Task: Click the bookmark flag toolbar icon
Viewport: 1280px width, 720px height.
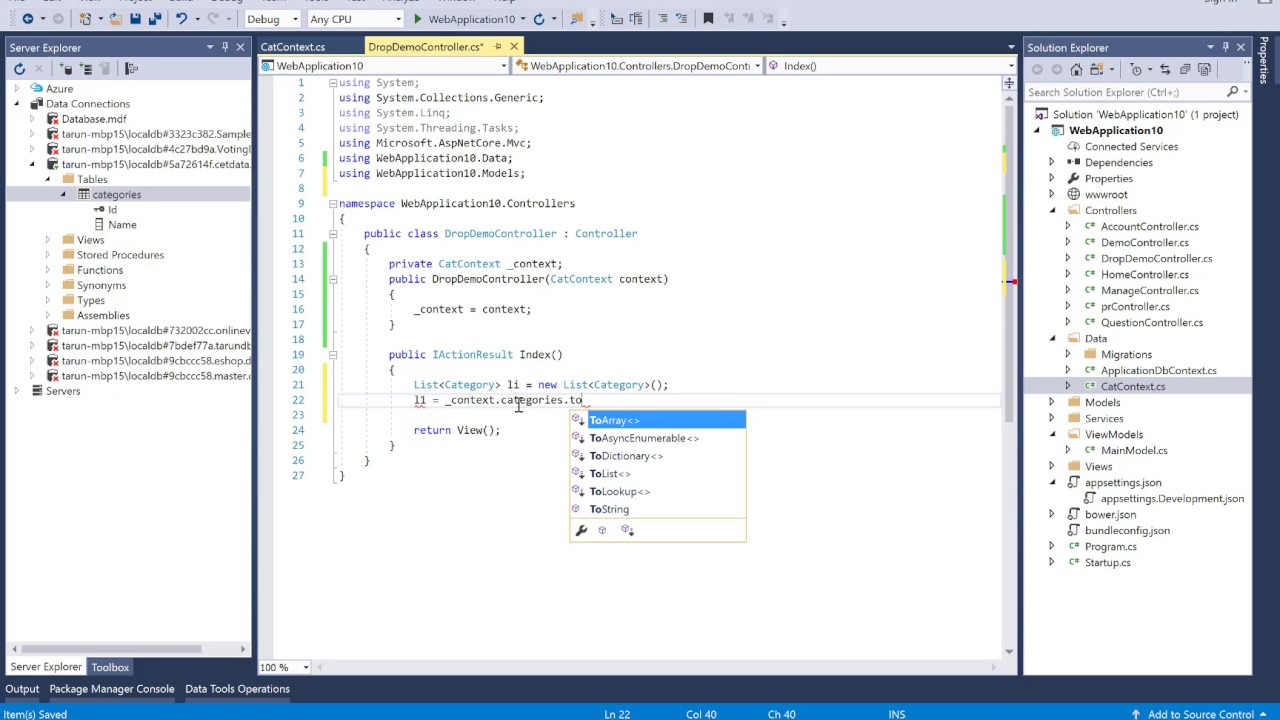Action: coord(708,18)
